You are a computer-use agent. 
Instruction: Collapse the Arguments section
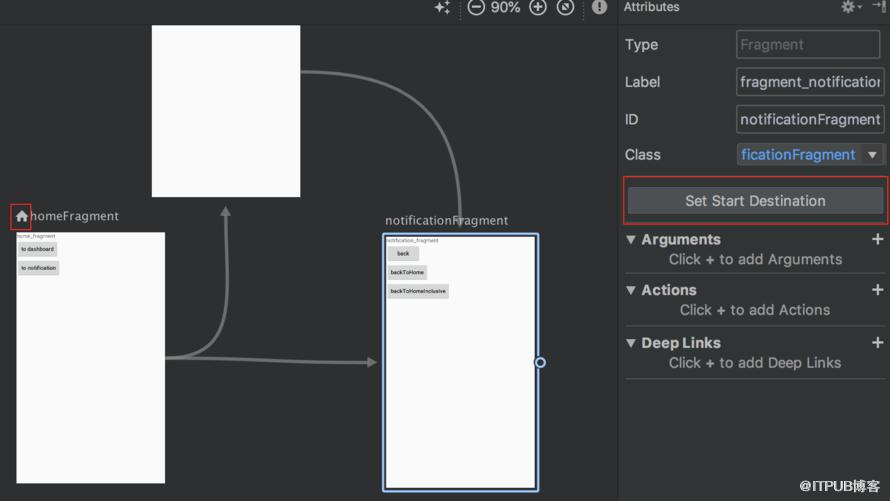631,239
